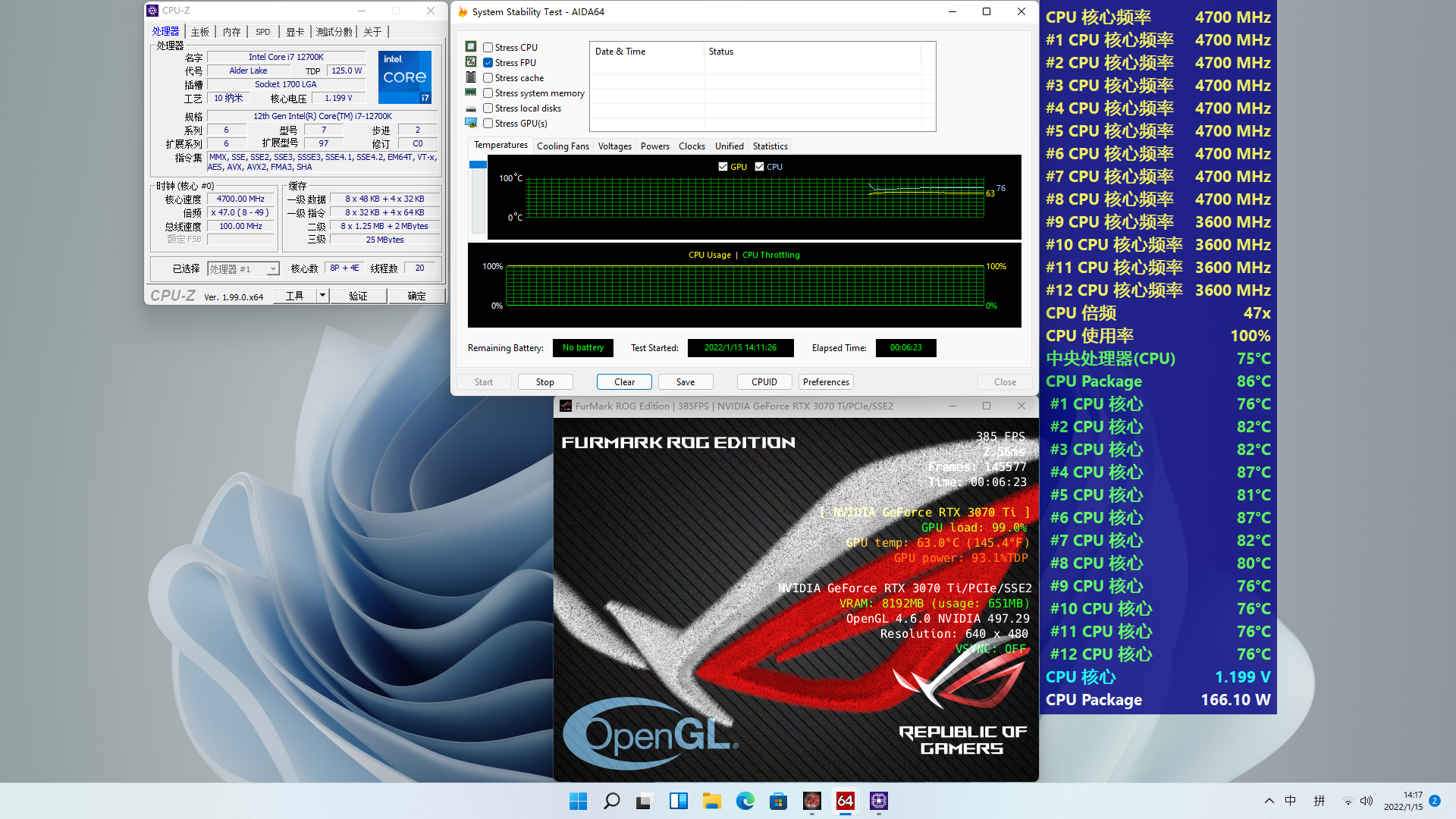Uncheck the Stress FPU checkbox
Viewport: 1456px width, 819px height.
coord(488,63)
